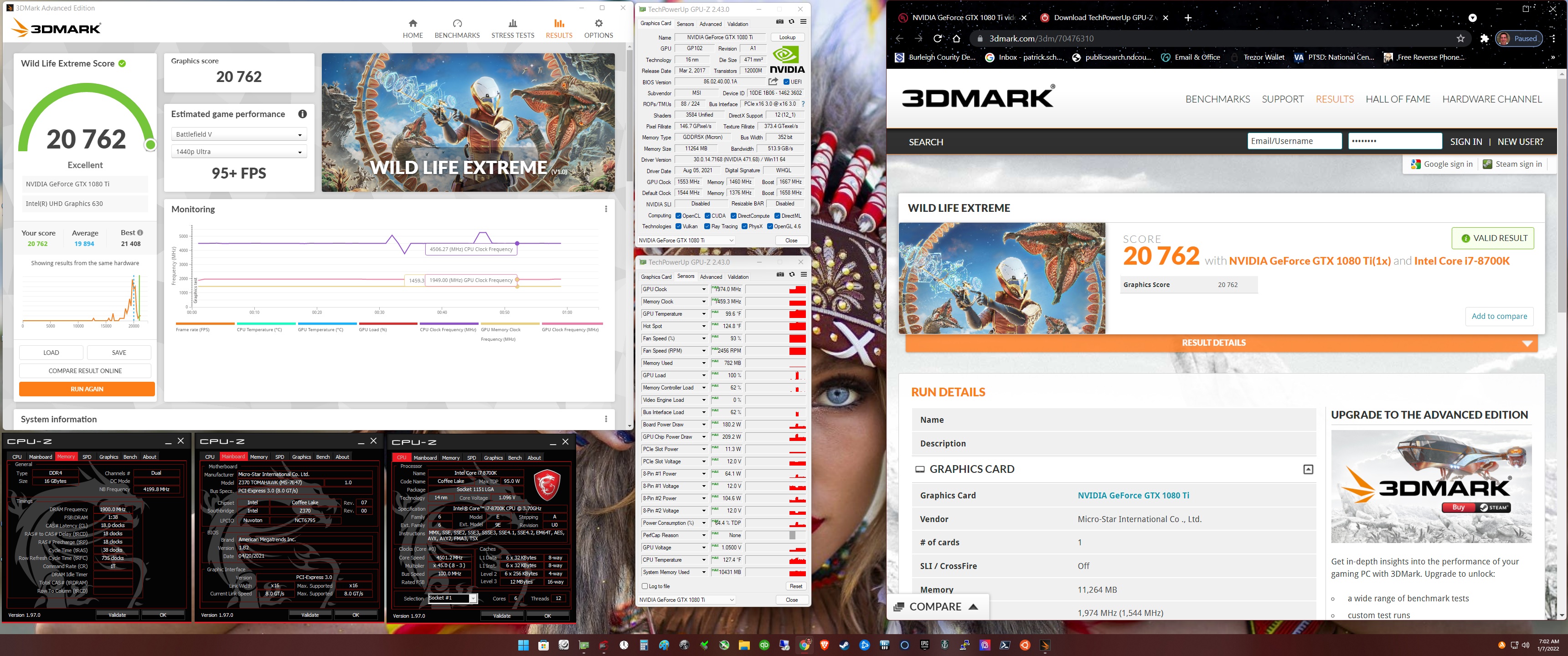The height and width of the screenshot is (656, 1568).
Task: Toggle the Vulkan checkbox in GPU-Z
Action: click(678, 226)
